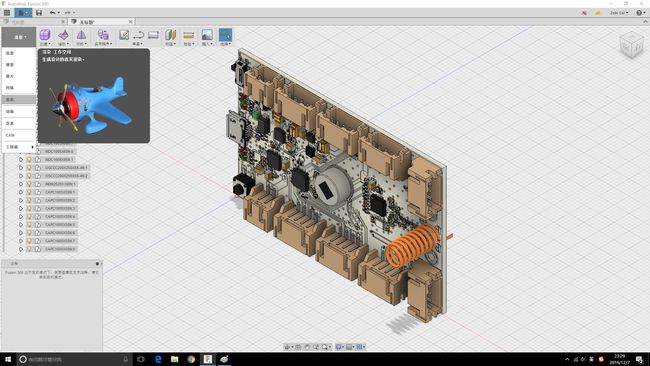Click the comments panel round button
Screen dimensions: 650x366
(x=97, y=264)
